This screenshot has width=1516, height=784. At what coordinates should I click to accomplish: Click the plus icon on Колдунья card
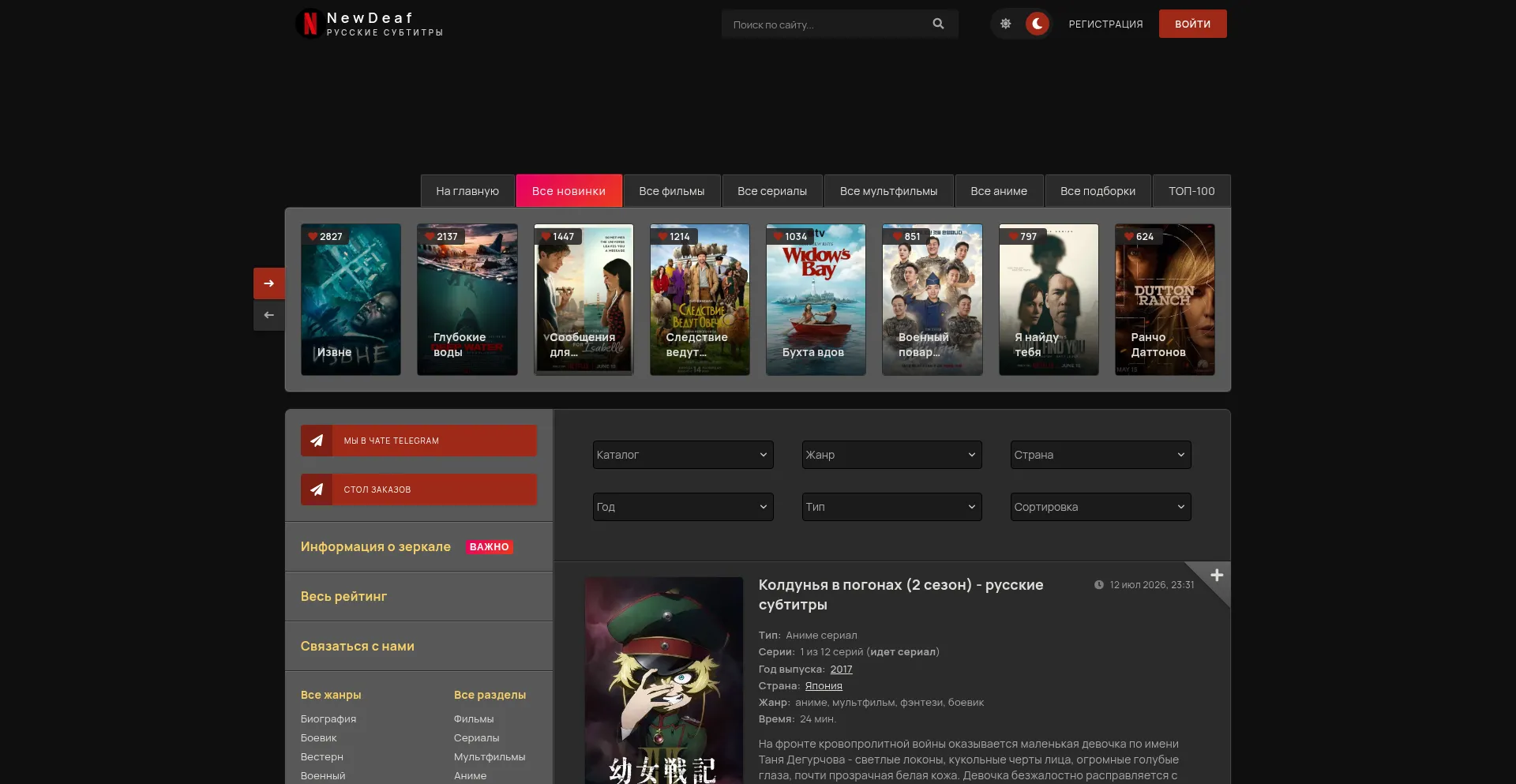(x=1217, y=575)
